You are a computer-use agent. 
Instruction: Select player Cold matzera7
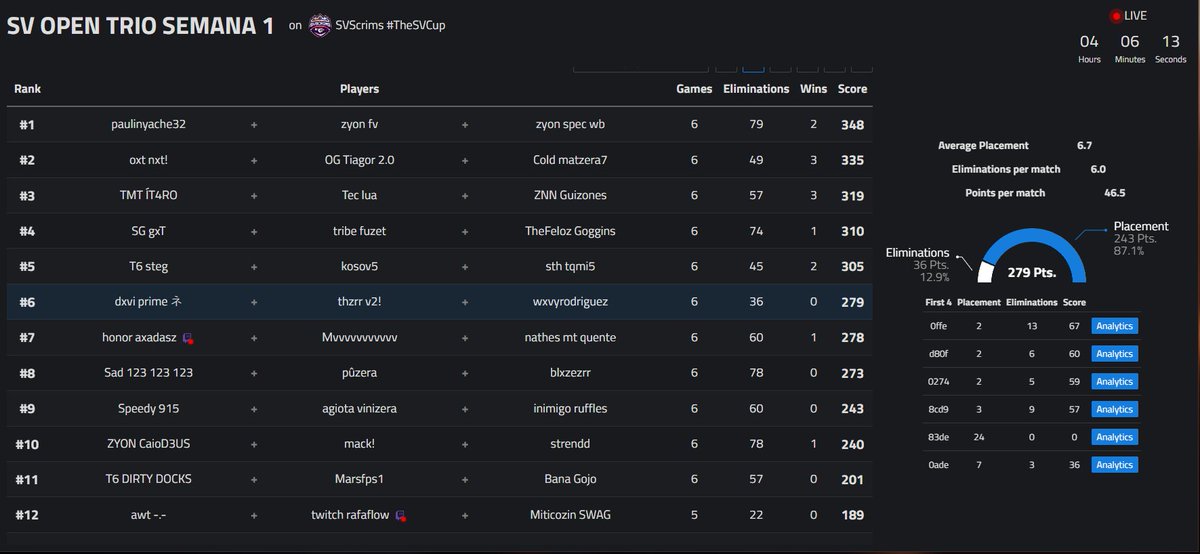click(x=570, y=160)
